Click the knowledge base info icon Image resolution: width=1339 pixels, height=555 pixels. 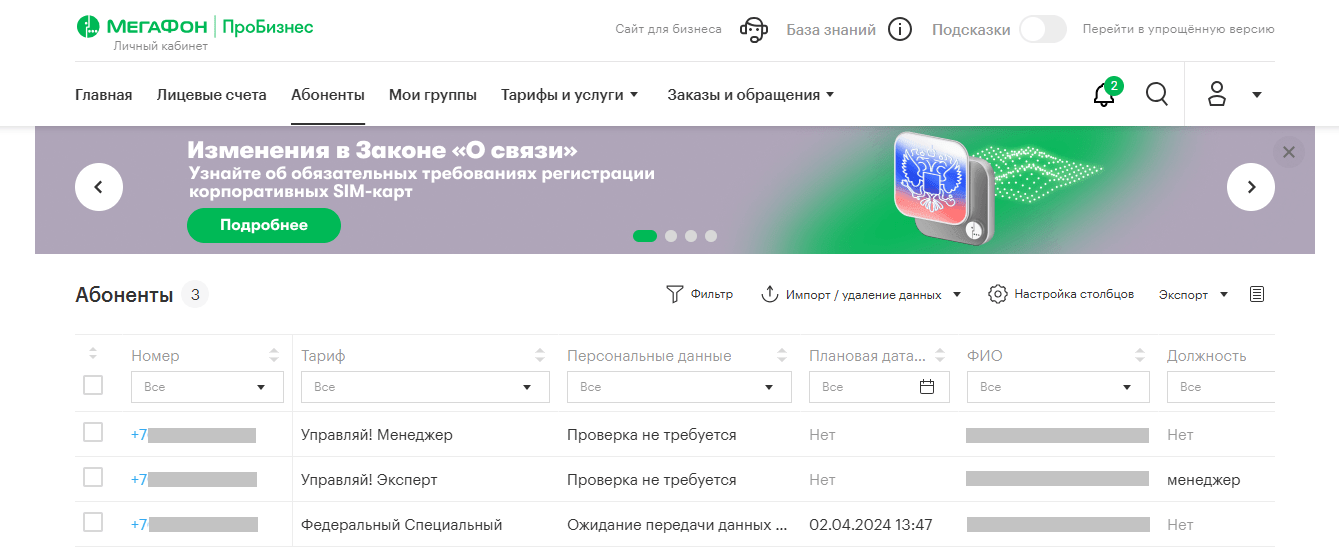tap(899, 30)
